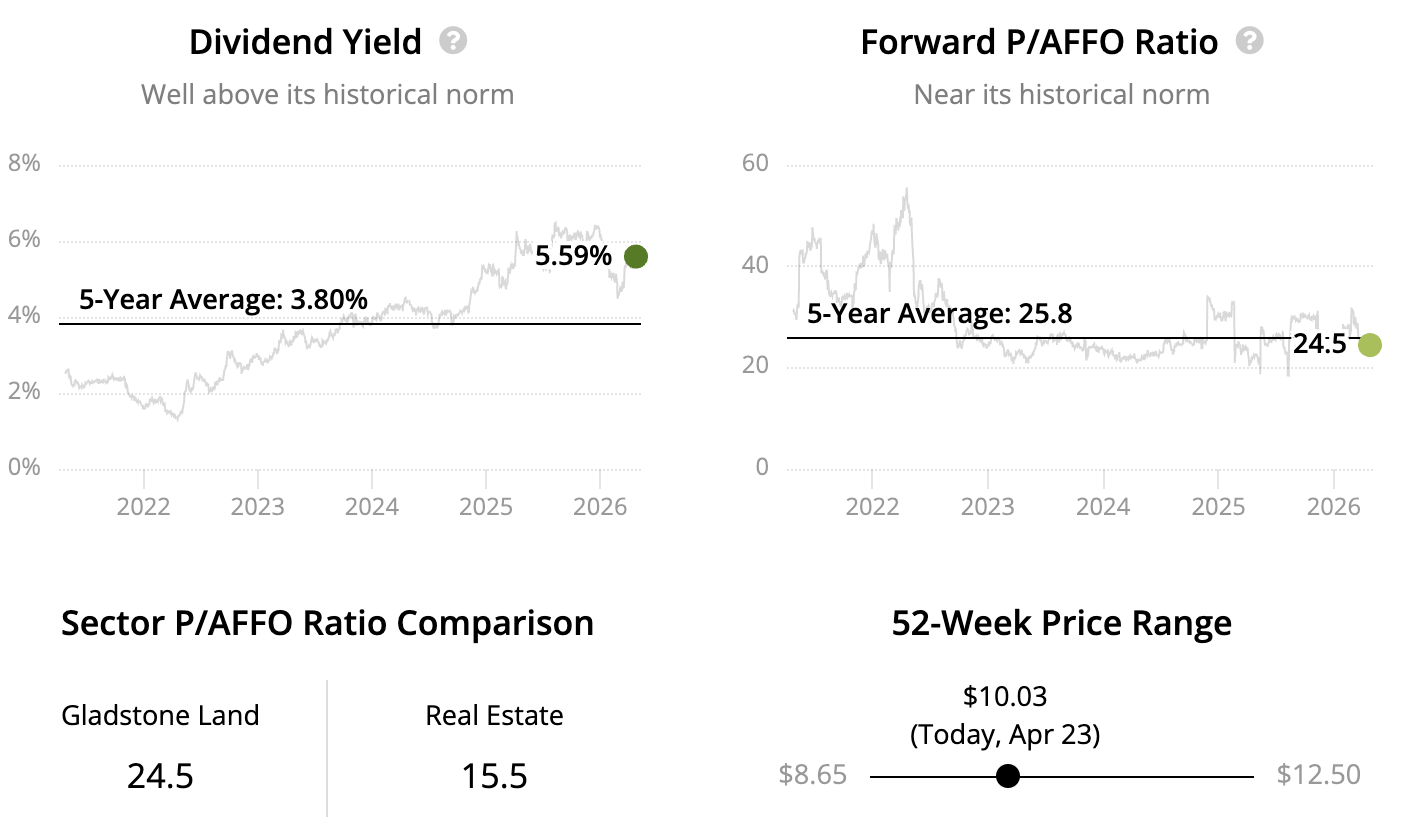Click the Sector P/AFFO Ratio Comparison heading
This screenshot has height=830, width=1414.
point(327,623)
